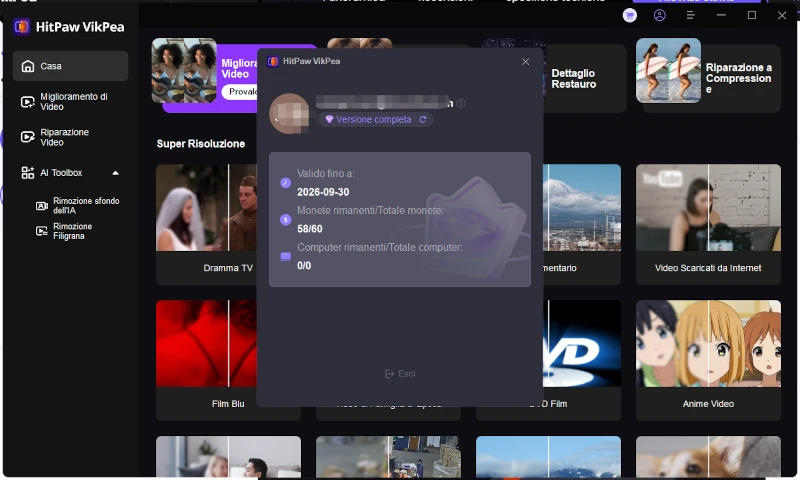Open the hamburger menu in title bar

point(690,15)
